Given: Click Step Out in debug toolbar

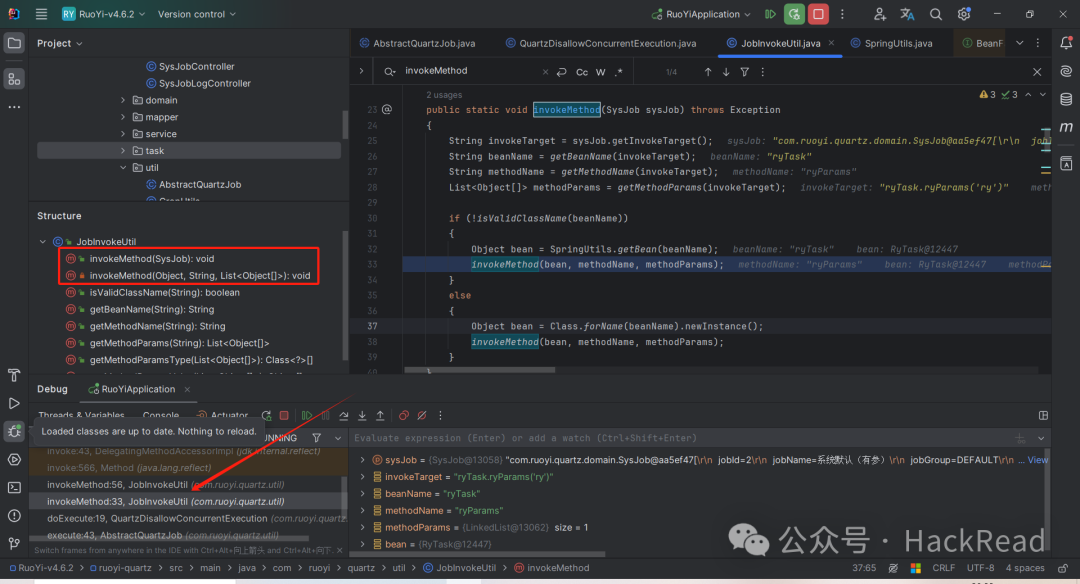Looking at the screenshot, I should click(x=380, y=415).
